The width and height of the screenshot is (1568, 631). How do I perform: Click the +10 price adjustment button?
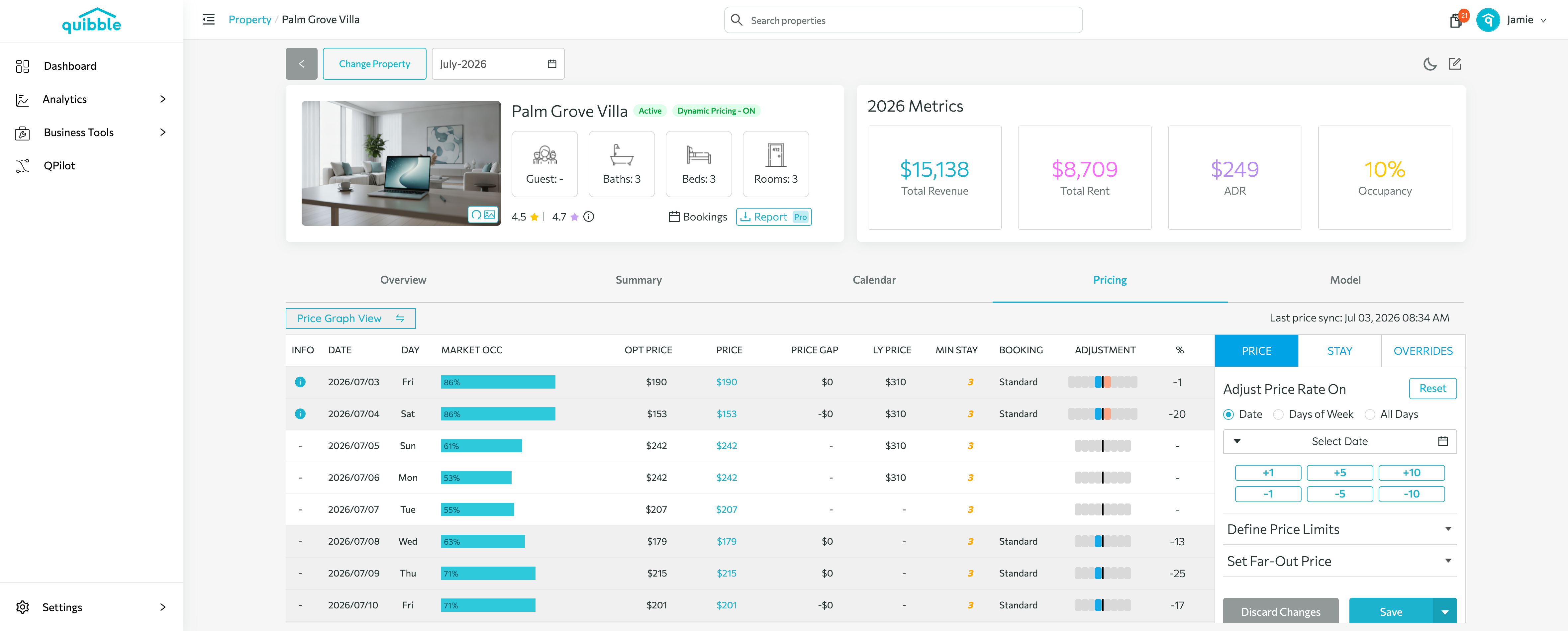[x=1412, y=473]
